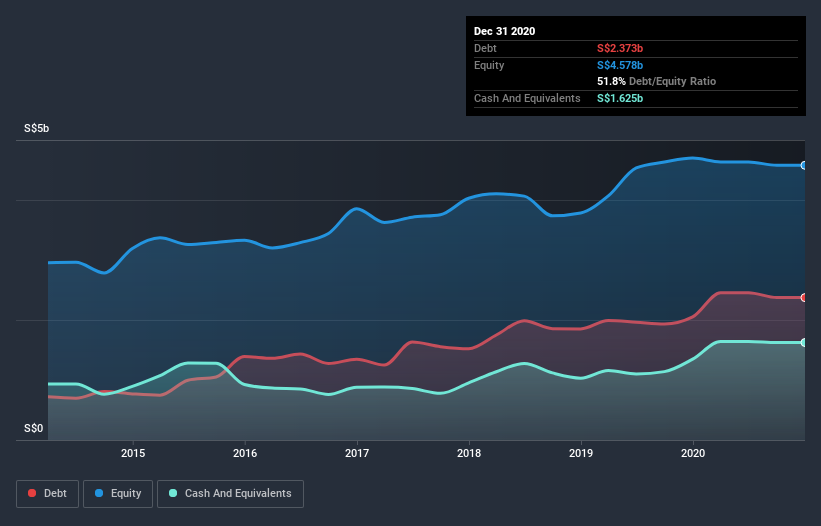Click the S$5b y-axis label
The height and width of the screenshot is (526, 821).
[37, 128]
